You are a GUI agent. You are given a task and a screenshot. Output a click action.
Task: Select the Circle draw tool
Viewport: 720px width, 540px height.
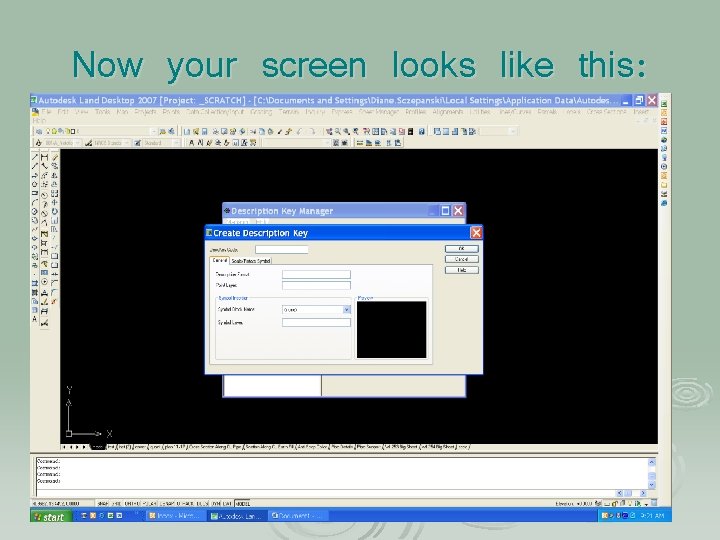coord(35,211)
